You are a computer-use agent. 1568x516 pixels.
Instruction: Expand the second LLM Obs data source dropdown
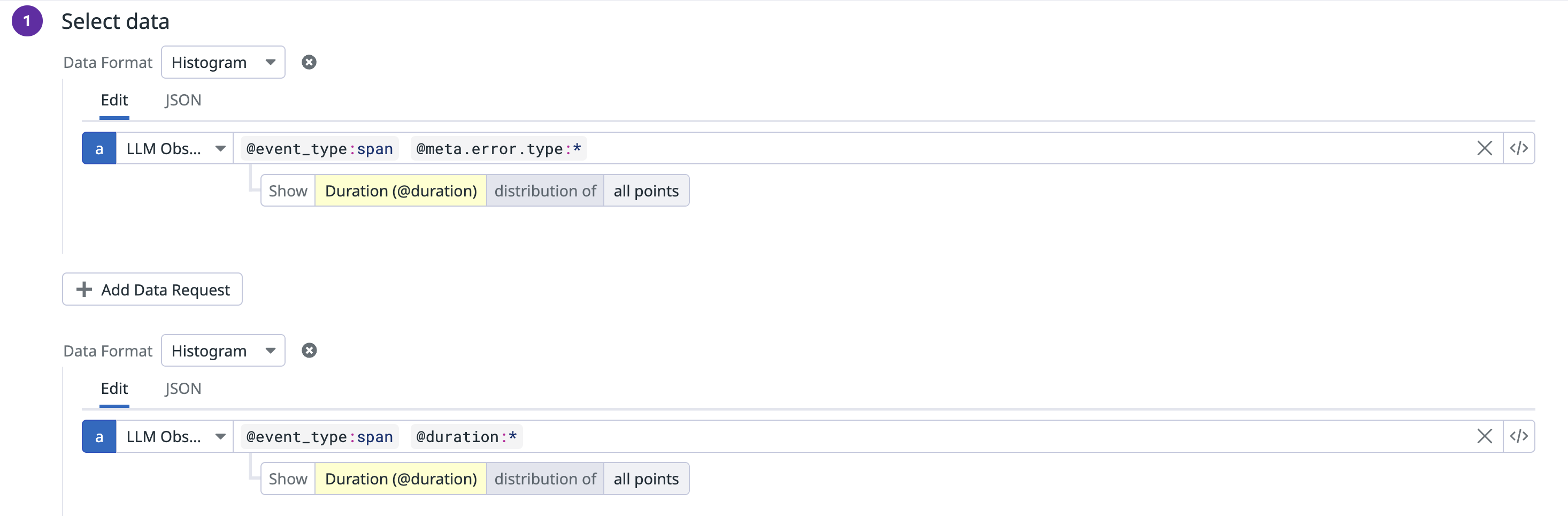(175, 437)
